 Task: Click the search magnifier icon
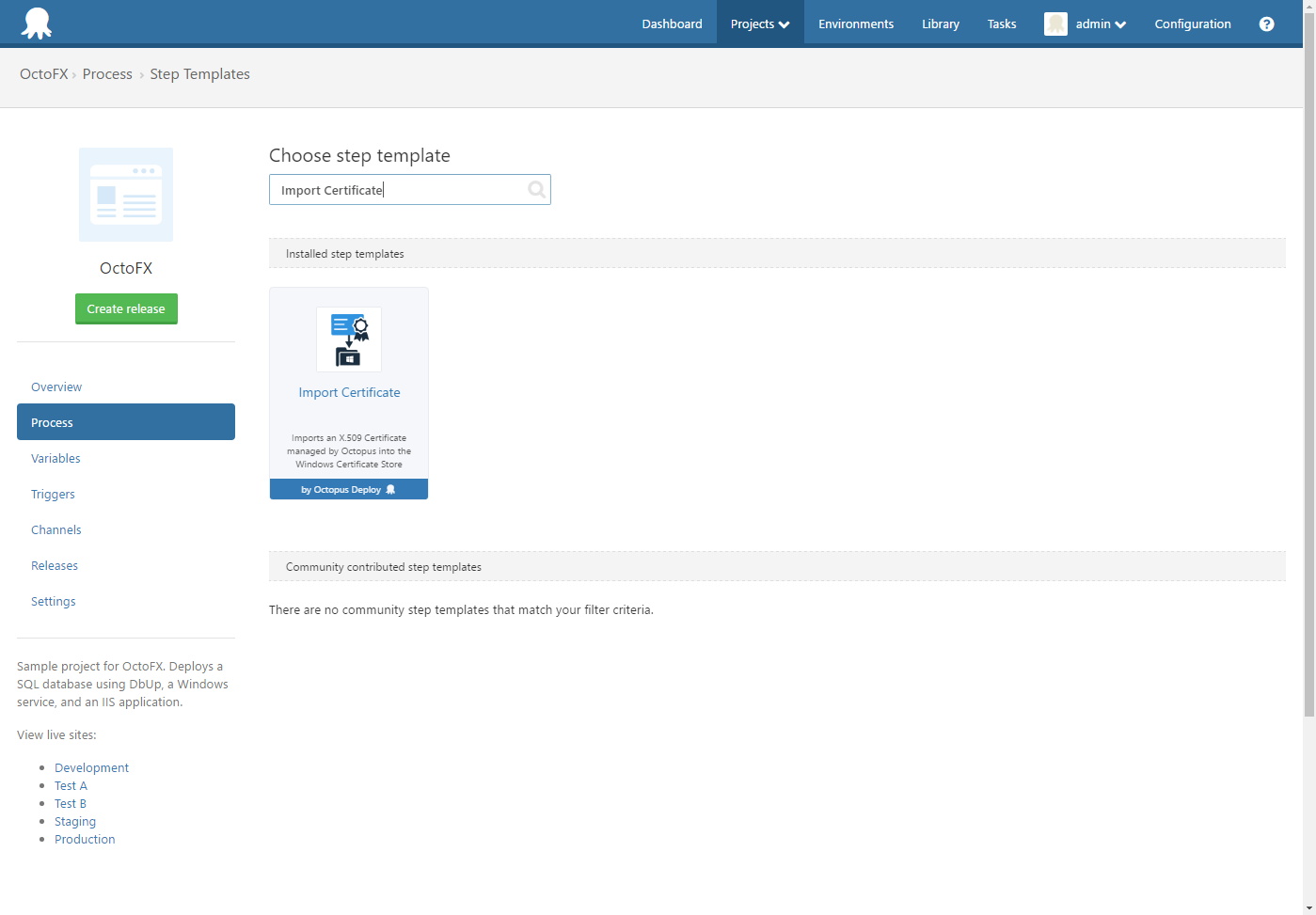535,189
